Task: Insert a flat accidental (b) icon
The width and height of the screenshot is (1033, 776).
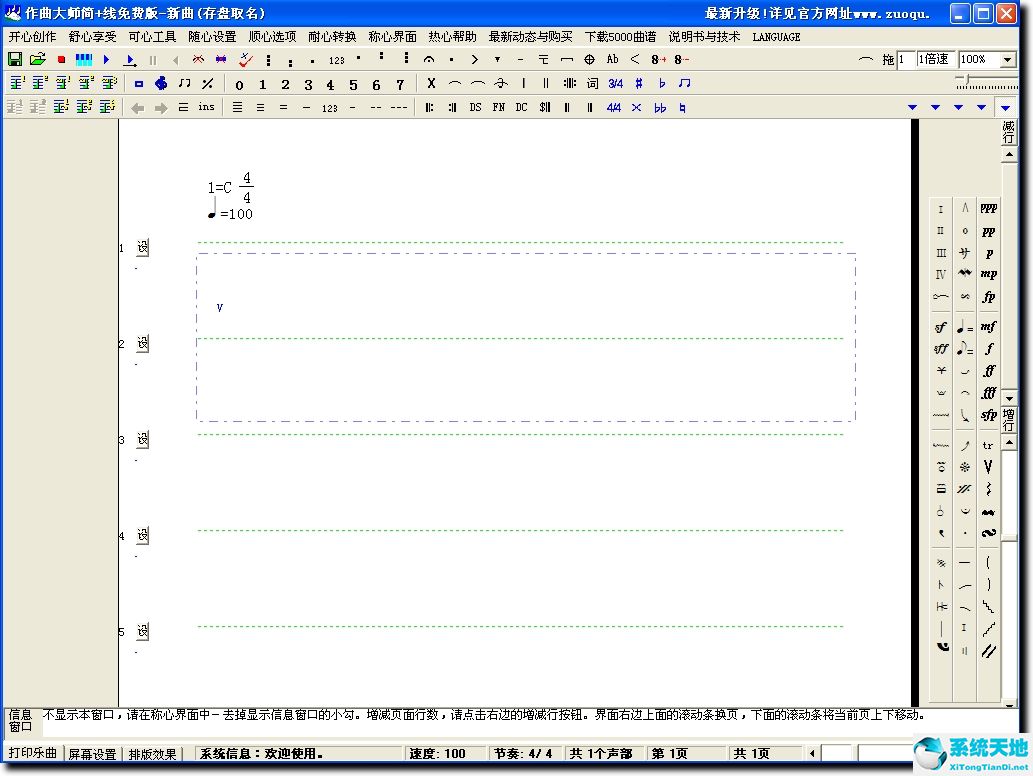Action: pyautogui.click(x=661, y=83)
